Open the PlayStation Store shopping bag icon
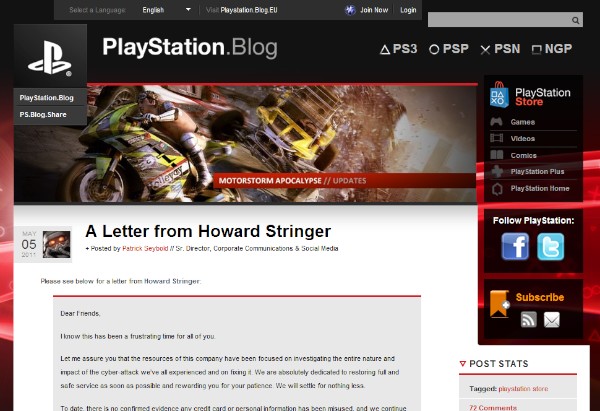This screenshot has width=600, height=411. click(x=499, y=95)
